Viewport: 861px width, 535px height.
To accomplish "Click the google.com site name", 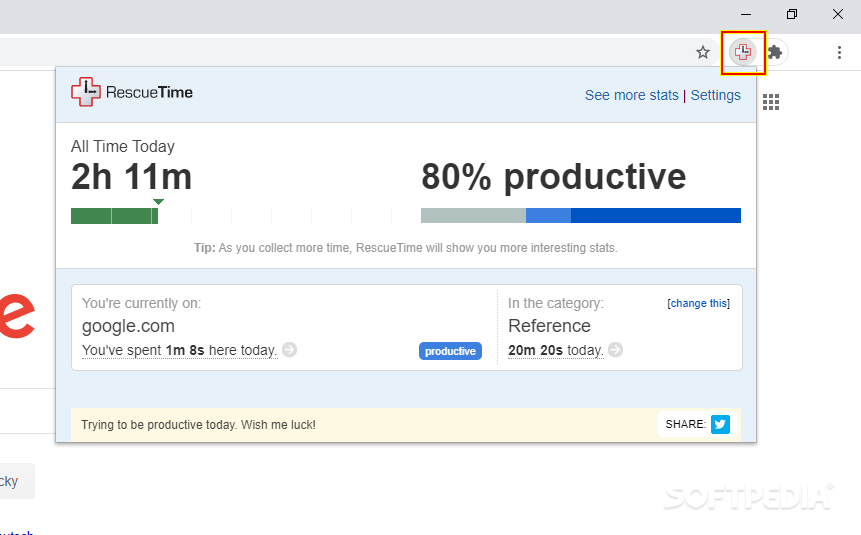I will pyautogui.click(x=128, y=326).
